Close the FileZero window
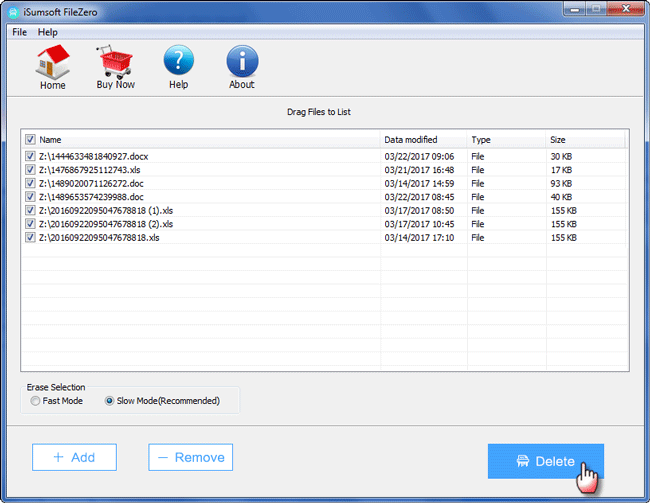This screenshot has height=503, width=650. (626, 9)
